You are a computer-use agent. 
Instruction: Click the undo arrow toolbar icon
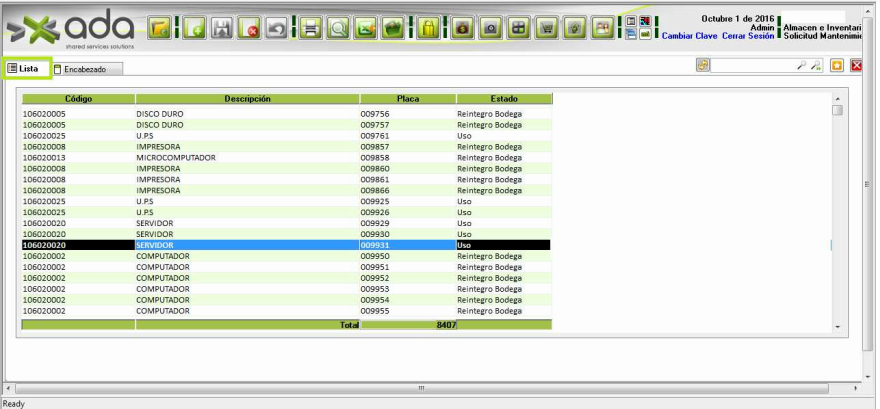pos(278,31)
